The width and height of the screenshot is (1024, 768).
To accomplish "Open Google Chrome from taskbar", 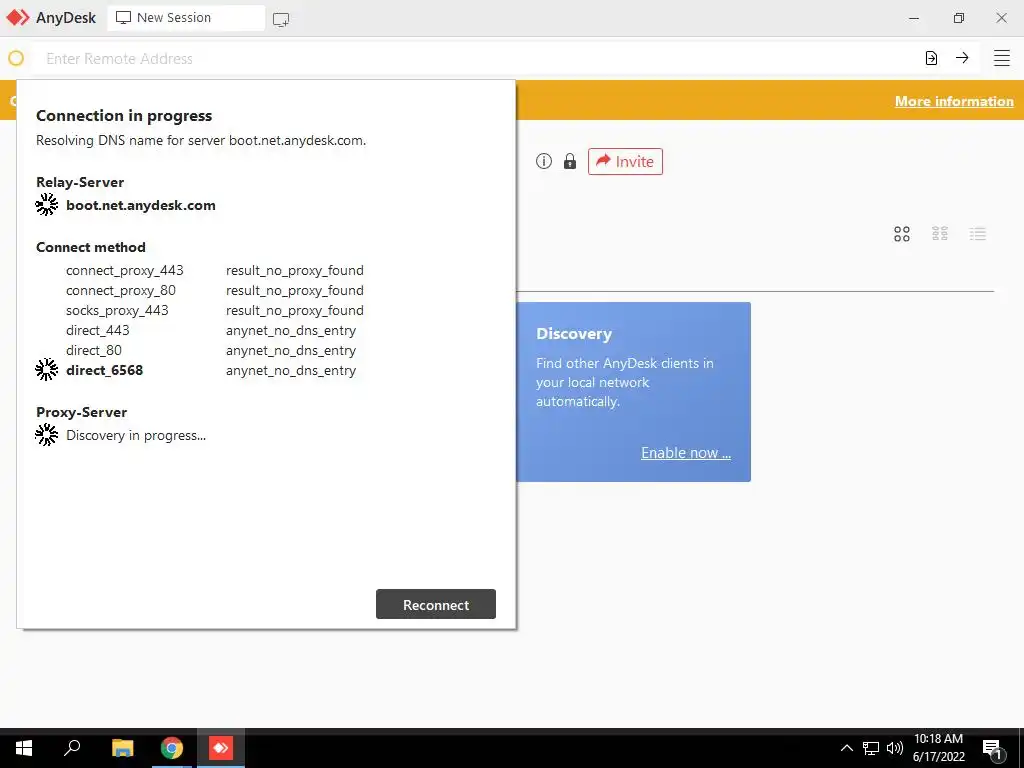I will click(172, 748).
